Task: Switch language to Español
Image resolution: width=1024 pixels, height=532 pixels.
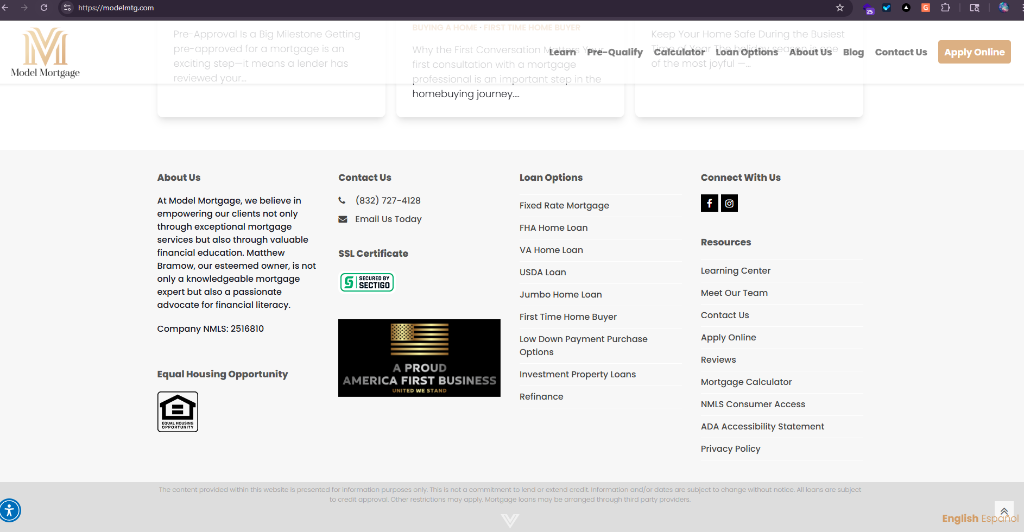Action: coord(1000,518)
